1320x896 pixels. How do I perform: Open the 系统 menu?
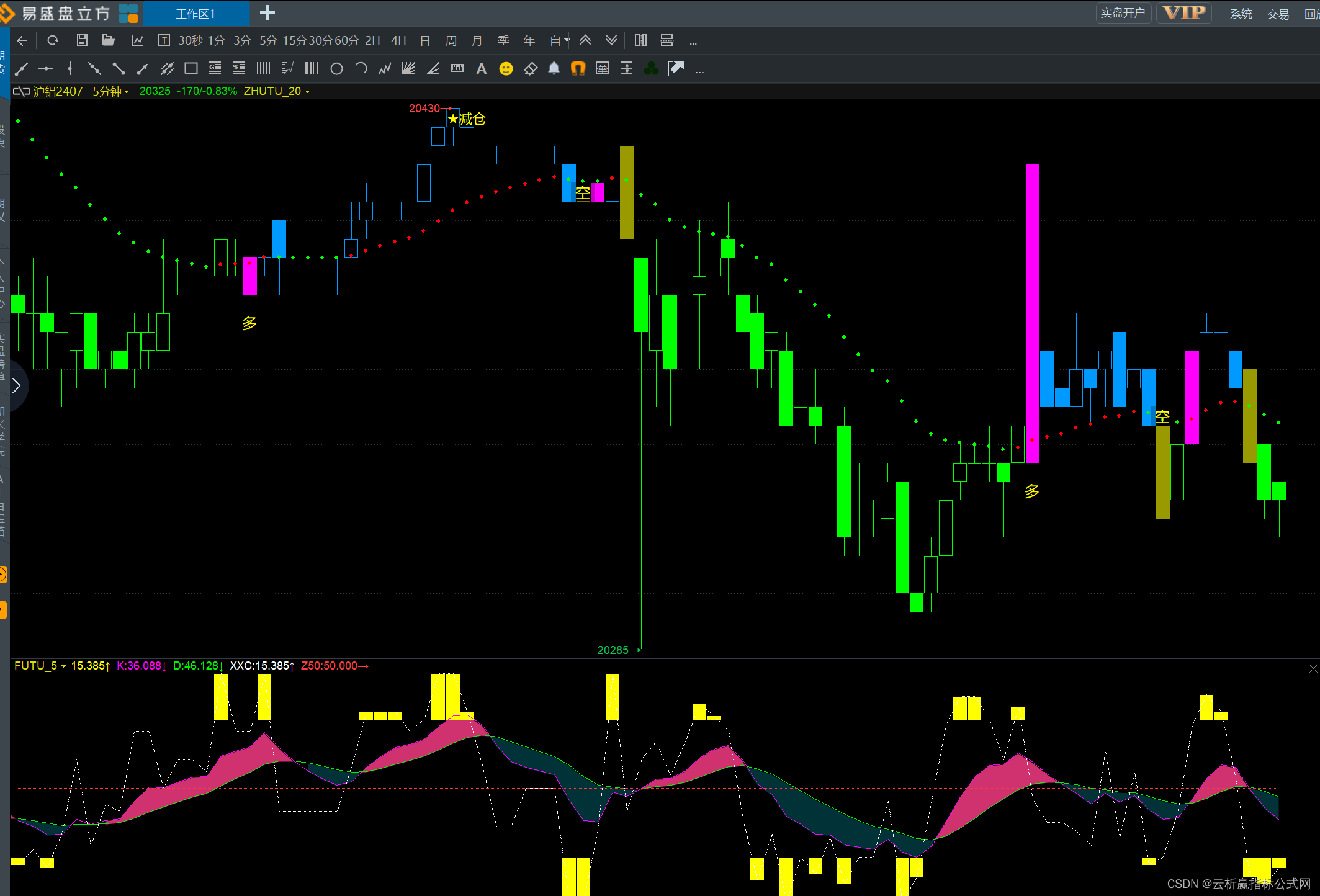click(1241, 14)
